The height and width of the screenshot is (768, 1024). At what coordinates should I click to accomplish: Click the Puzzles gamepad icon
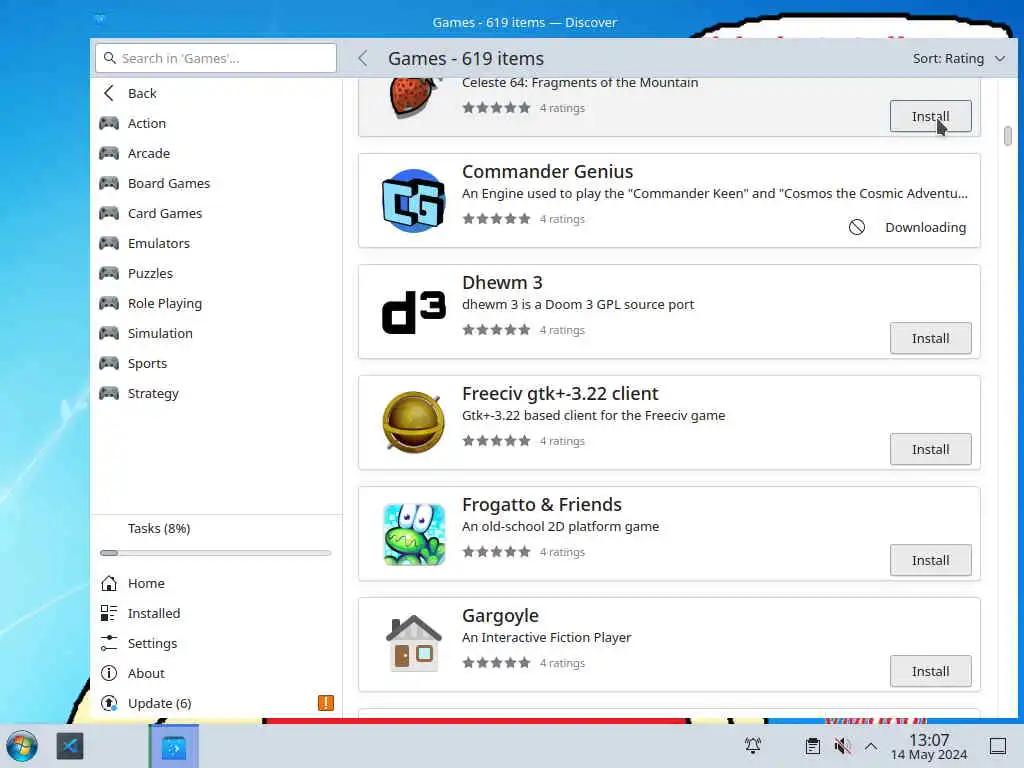[x=109, y=274]
